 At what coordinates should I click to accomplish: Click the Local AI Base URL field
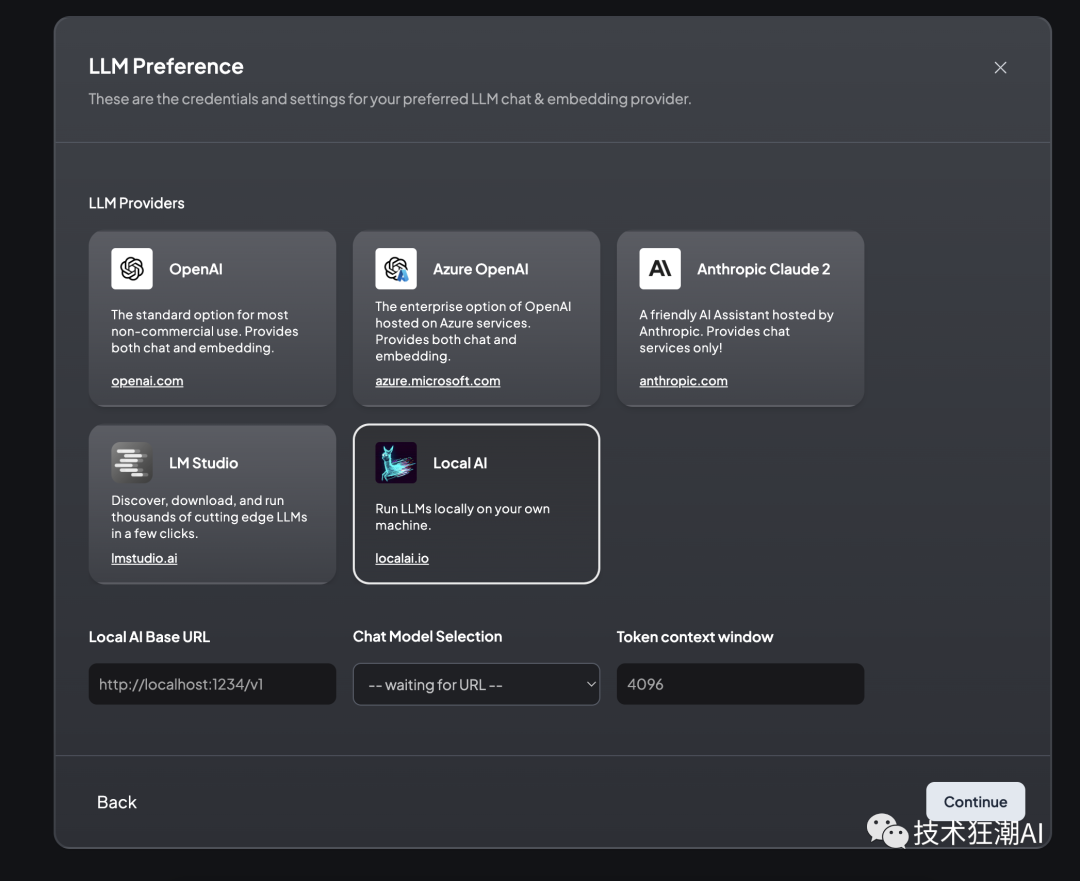click(212, 685)
